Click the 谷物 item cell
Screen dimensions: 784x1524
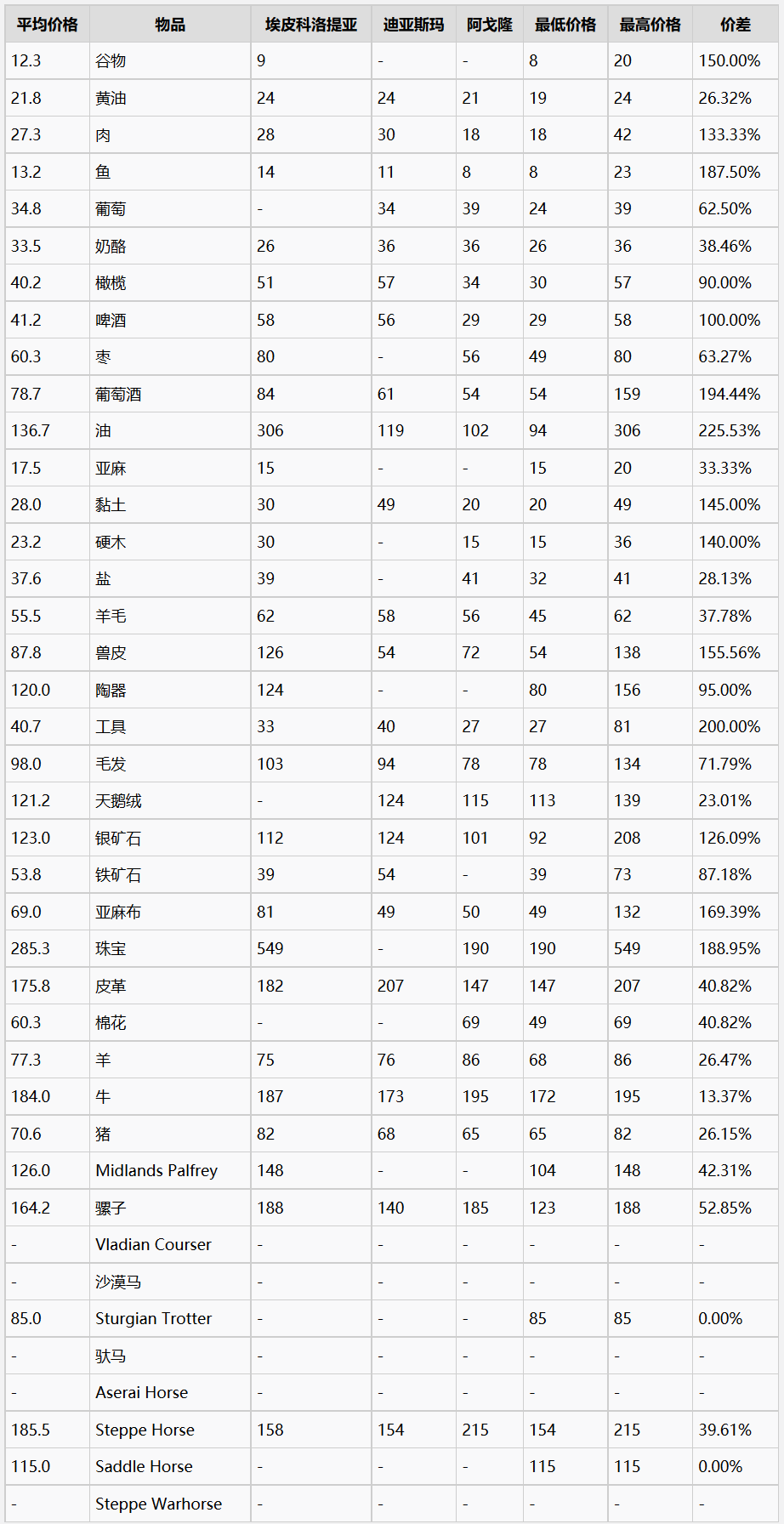point(170,61)
